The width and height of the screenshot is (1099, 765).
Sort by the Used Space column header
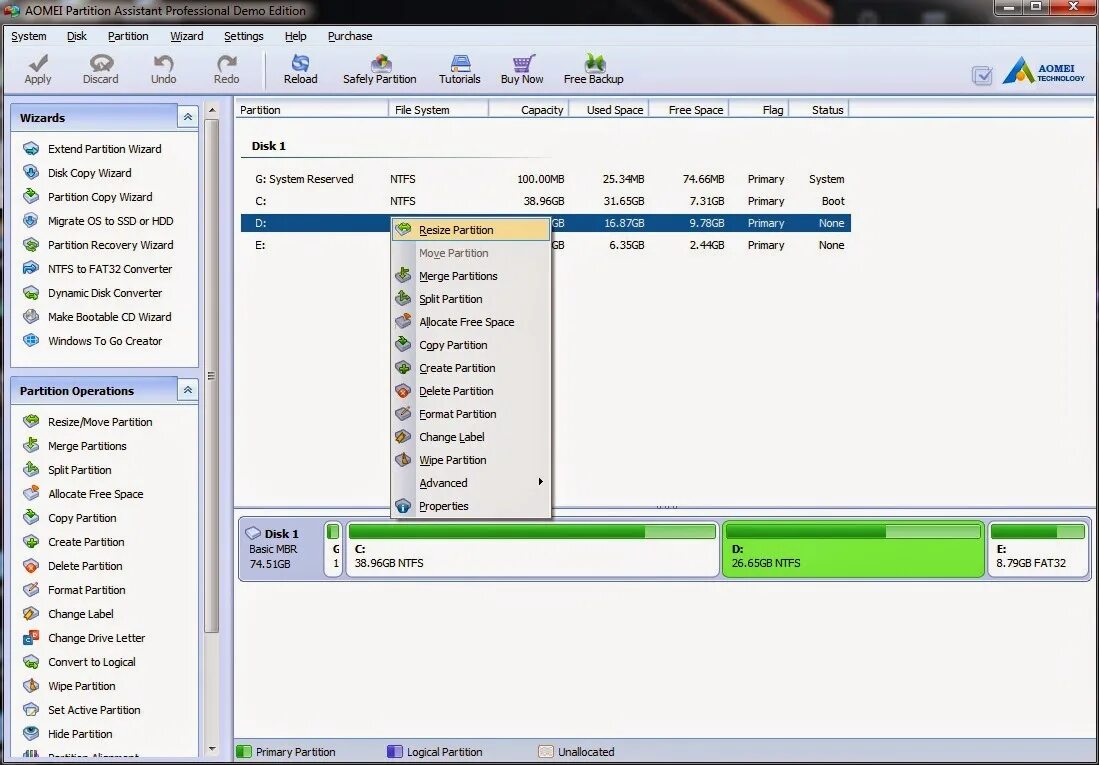click(609, 110)
